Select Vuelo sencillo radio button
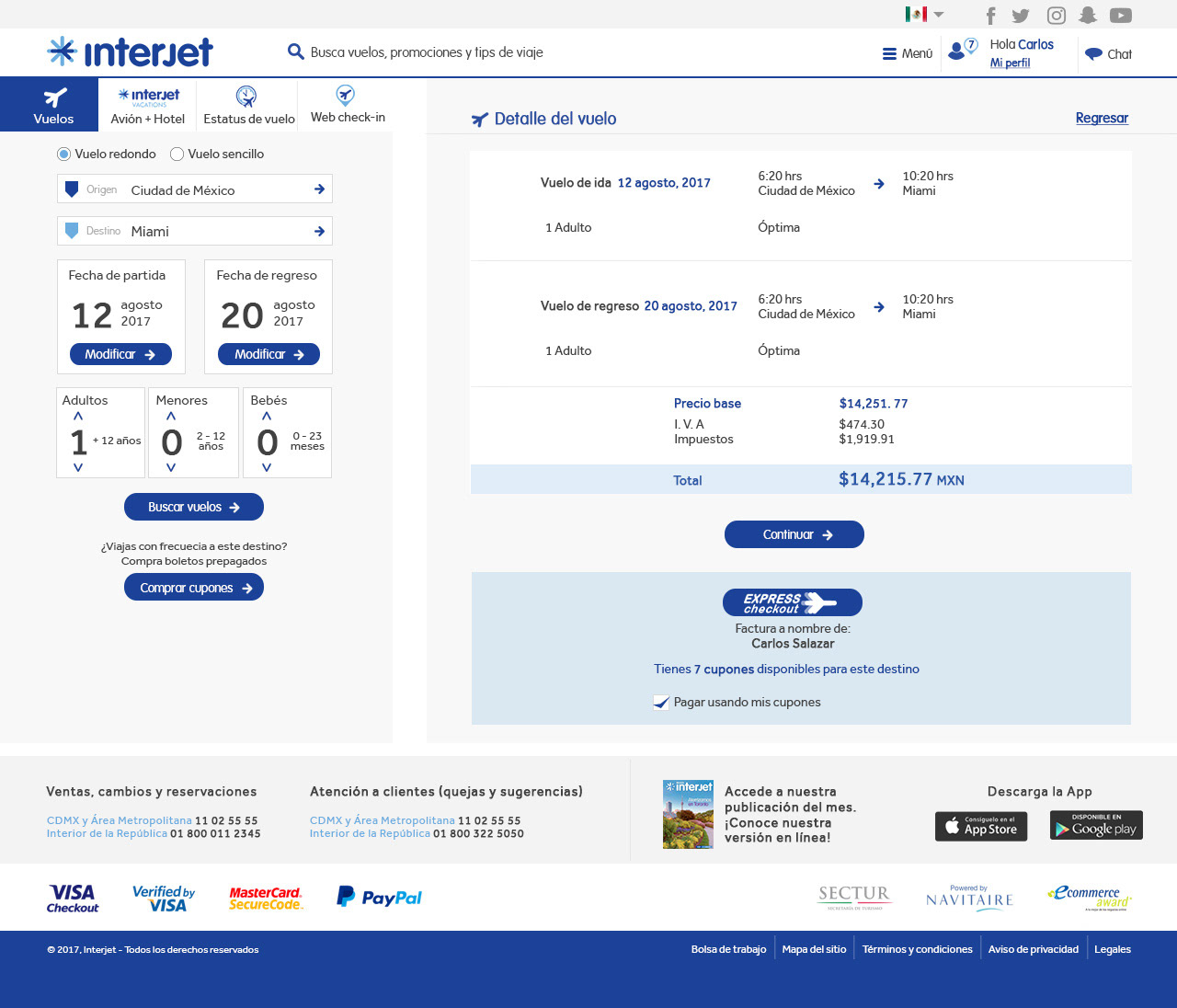1177x1008 pixels. click(177, 155)
